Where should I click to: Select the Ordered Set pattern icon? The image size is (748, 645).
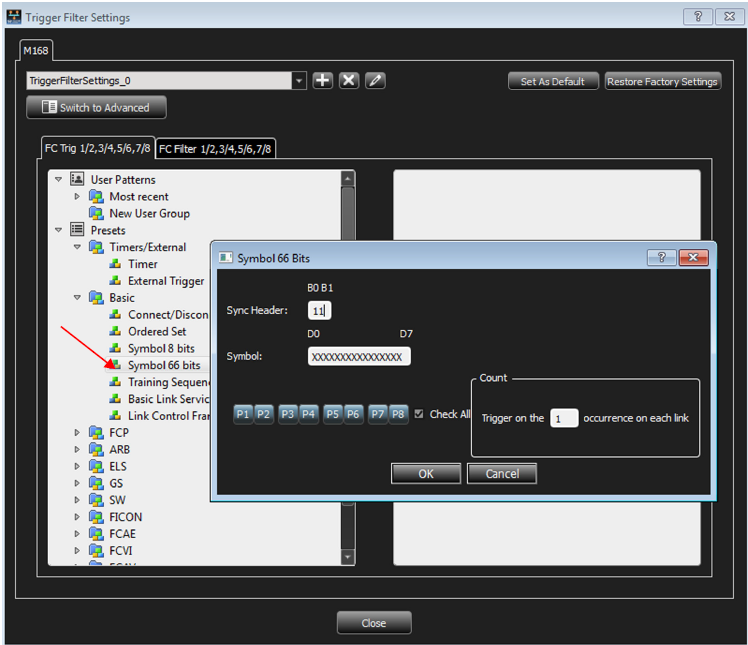click(x=115, y=331)
